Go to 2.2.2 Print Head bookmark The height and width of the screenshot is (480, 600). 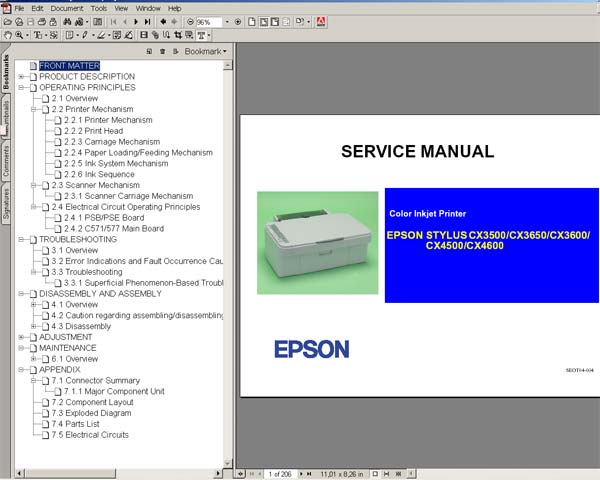tap(94, 131)
